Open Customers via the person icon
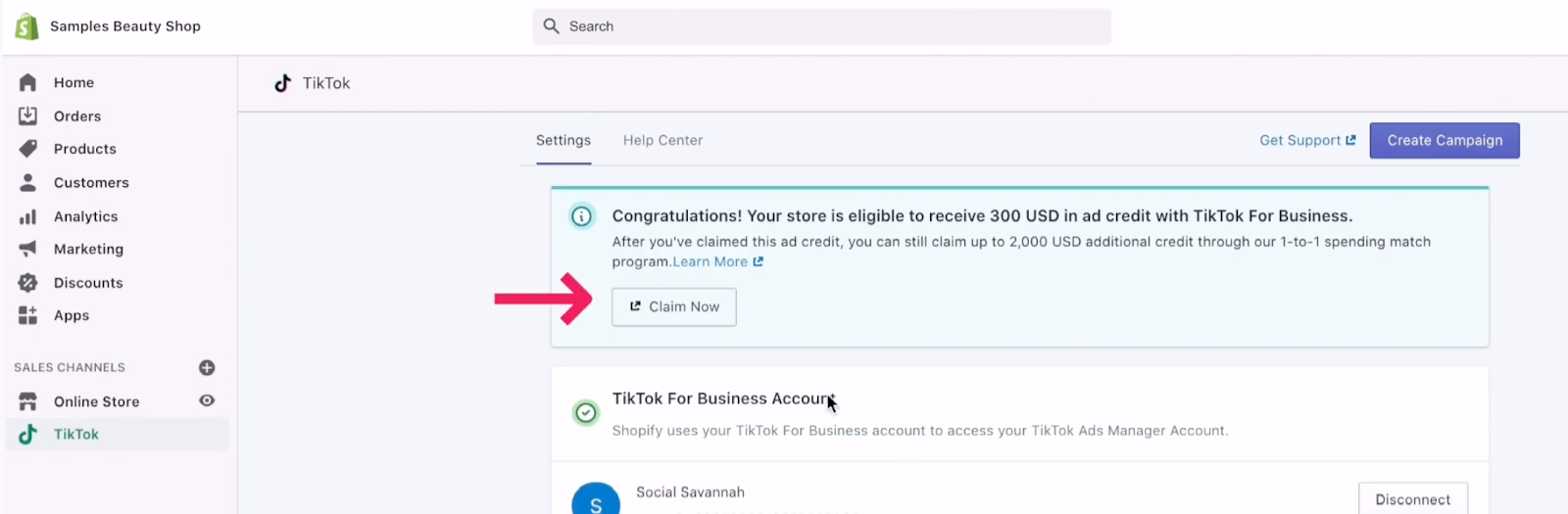1568x514 pixels. click(27, 183)
